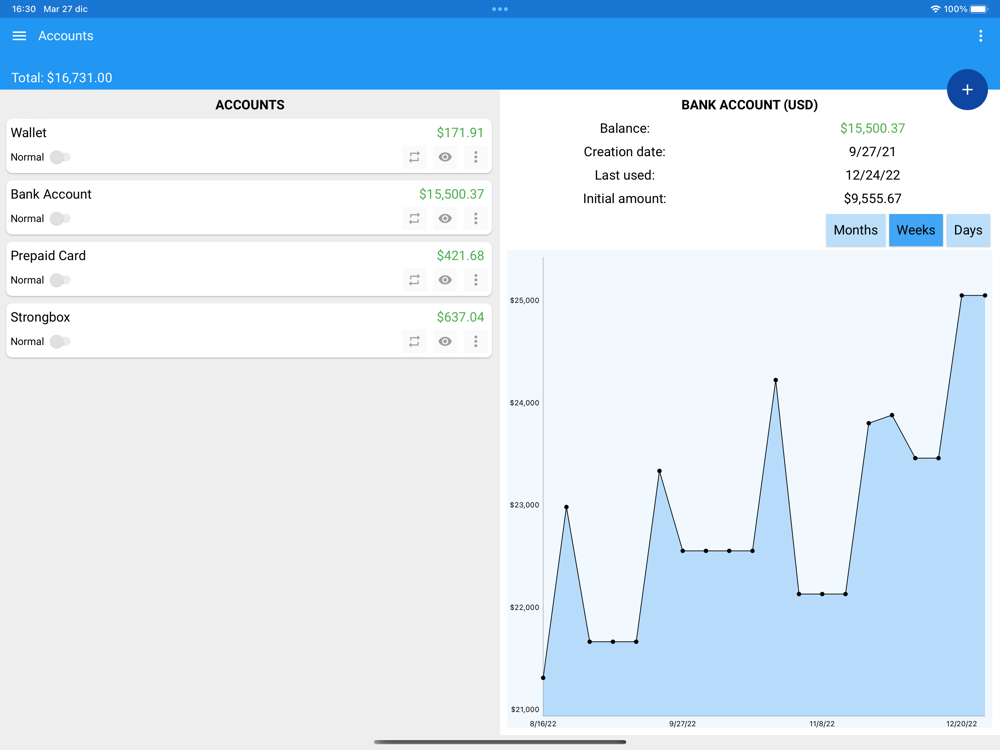Flip the Bank Account Normal switch
Screen dimensions: 1000x750
pyautogui.click(x=60, y=218)
